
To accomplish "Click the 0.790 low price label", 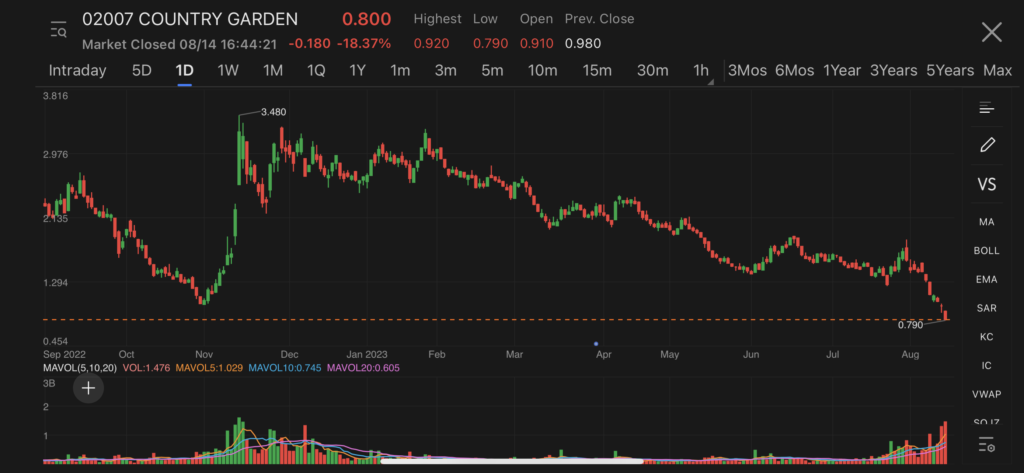I will [910, 325].
